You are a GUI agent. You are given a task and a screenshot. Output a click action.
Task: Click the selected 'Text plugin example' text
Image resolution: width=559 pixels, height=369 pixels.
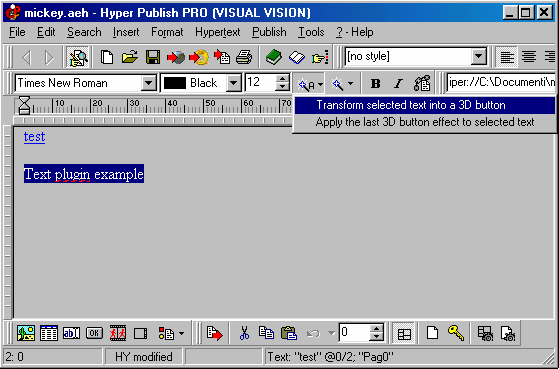[x=84, y=174]
